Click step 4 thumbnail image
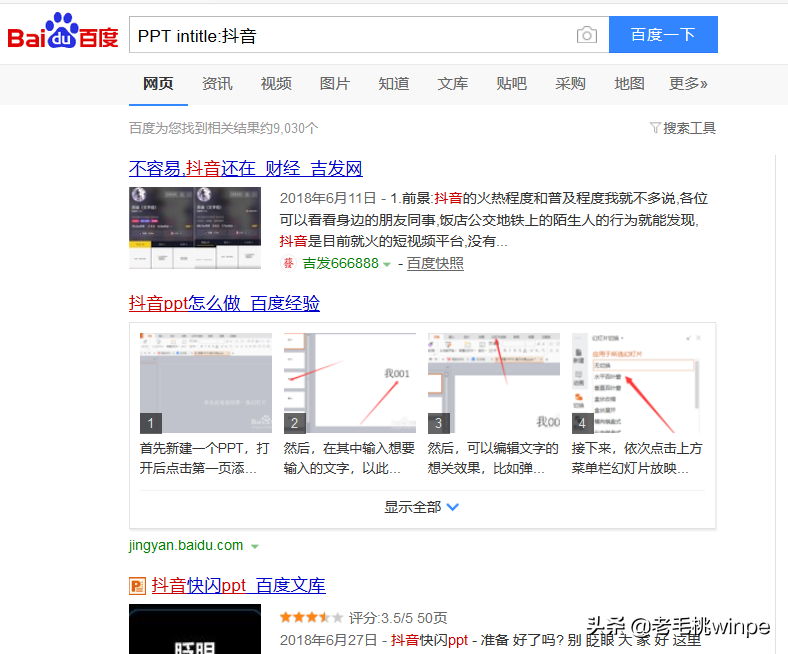This screenshot has height=654, width=788. (x=638, y=383)
